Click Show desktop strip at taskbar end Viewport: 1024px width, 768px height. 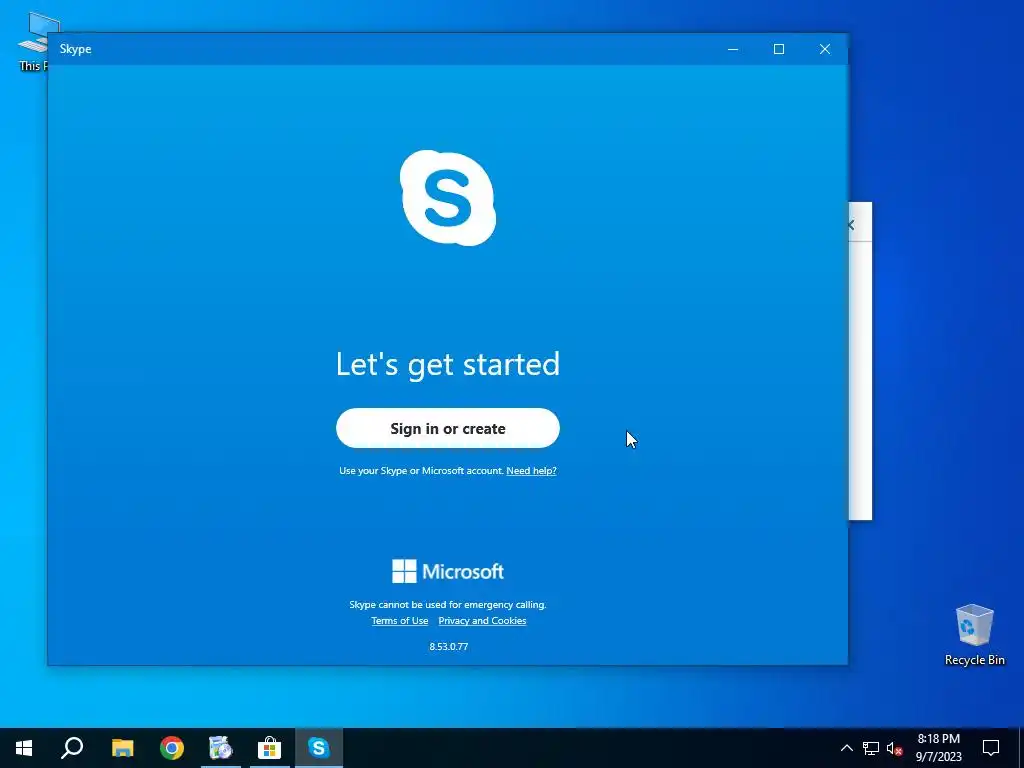(1021, 748)
